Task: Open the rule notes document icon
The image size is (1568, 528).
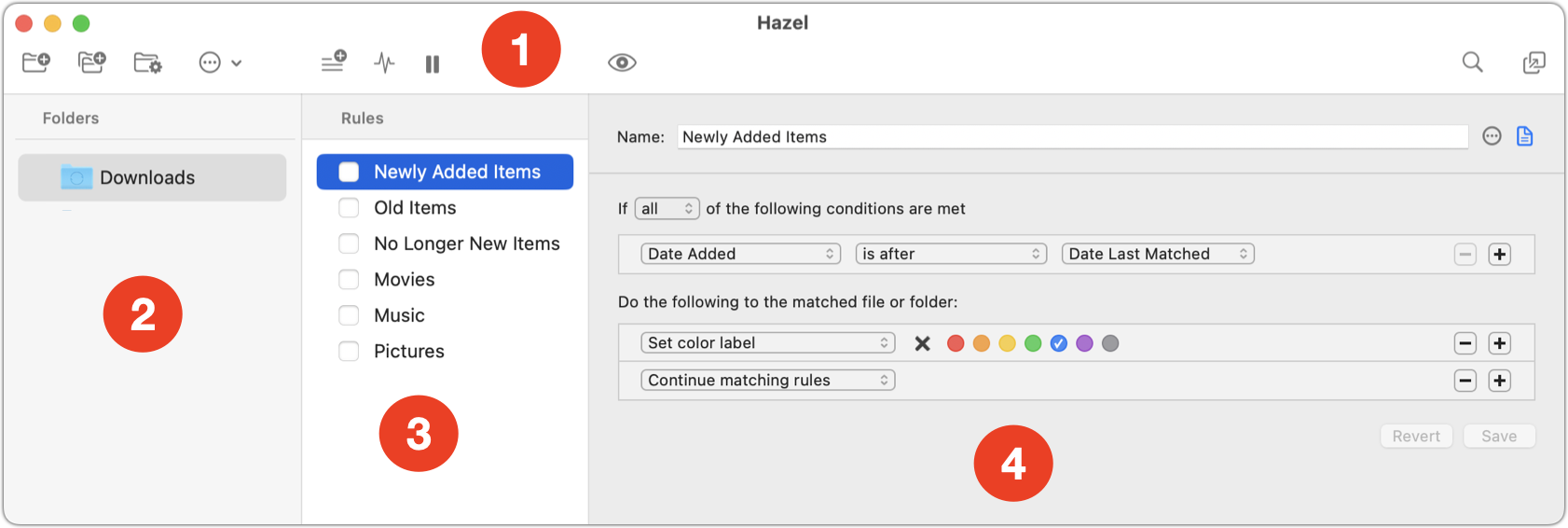Action: pyautogui.click(x=1525, y=136)
